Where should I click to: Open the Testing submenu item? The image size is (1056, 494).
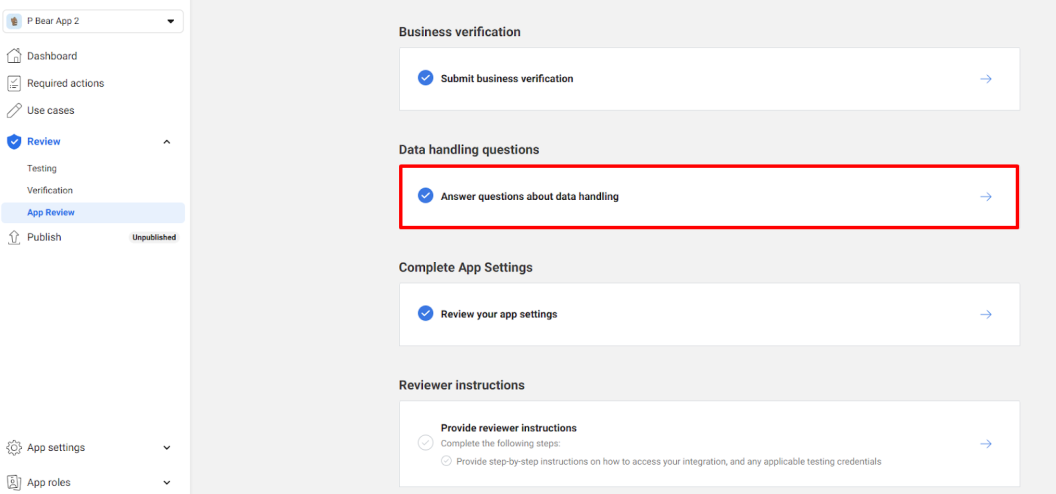(42, 168)
